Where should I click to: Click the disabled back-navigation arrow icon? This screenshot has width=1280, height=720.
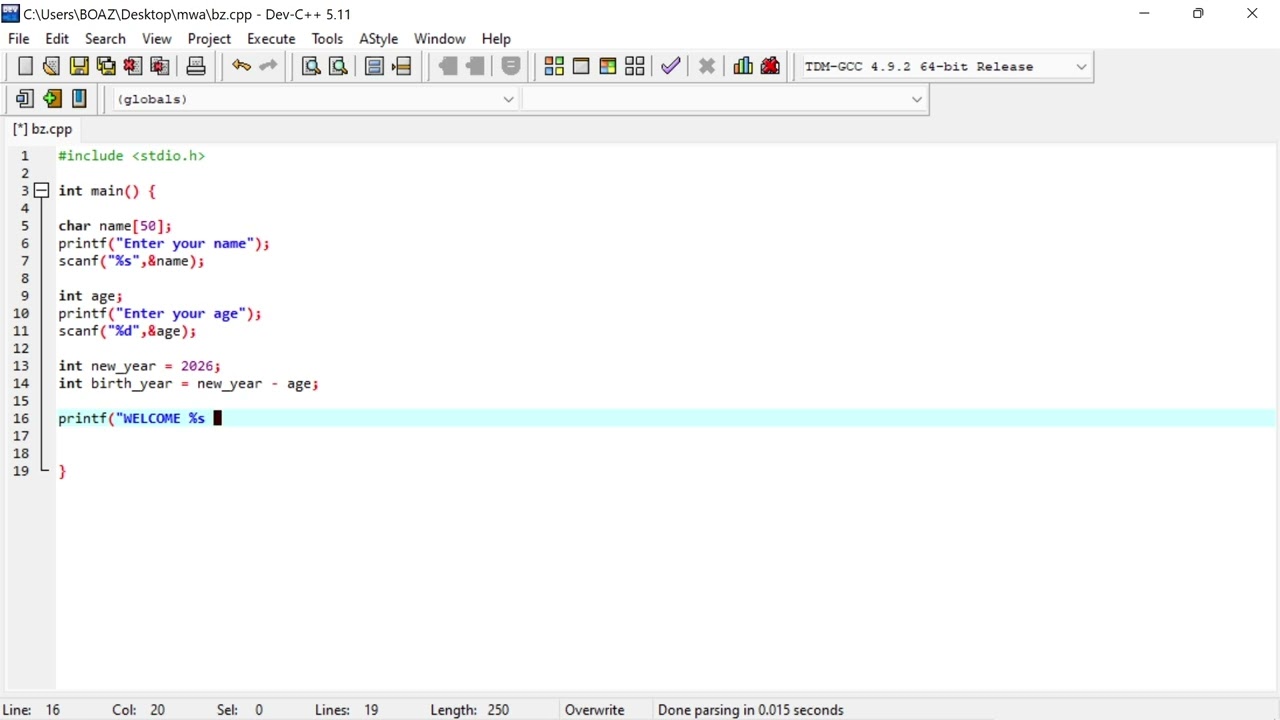(448, 66)
